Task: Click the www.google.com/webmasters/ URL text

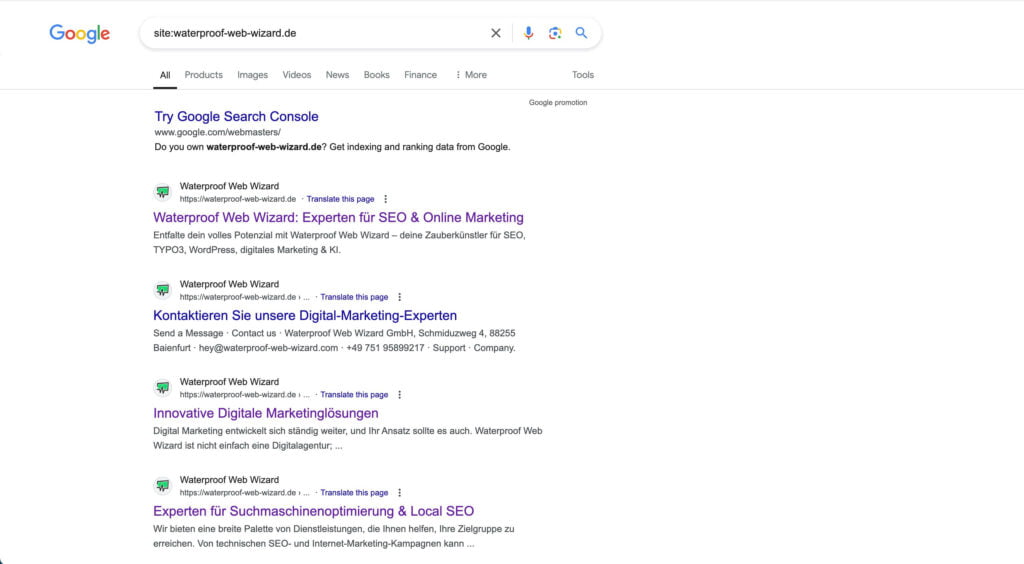Action: point(217,132)
